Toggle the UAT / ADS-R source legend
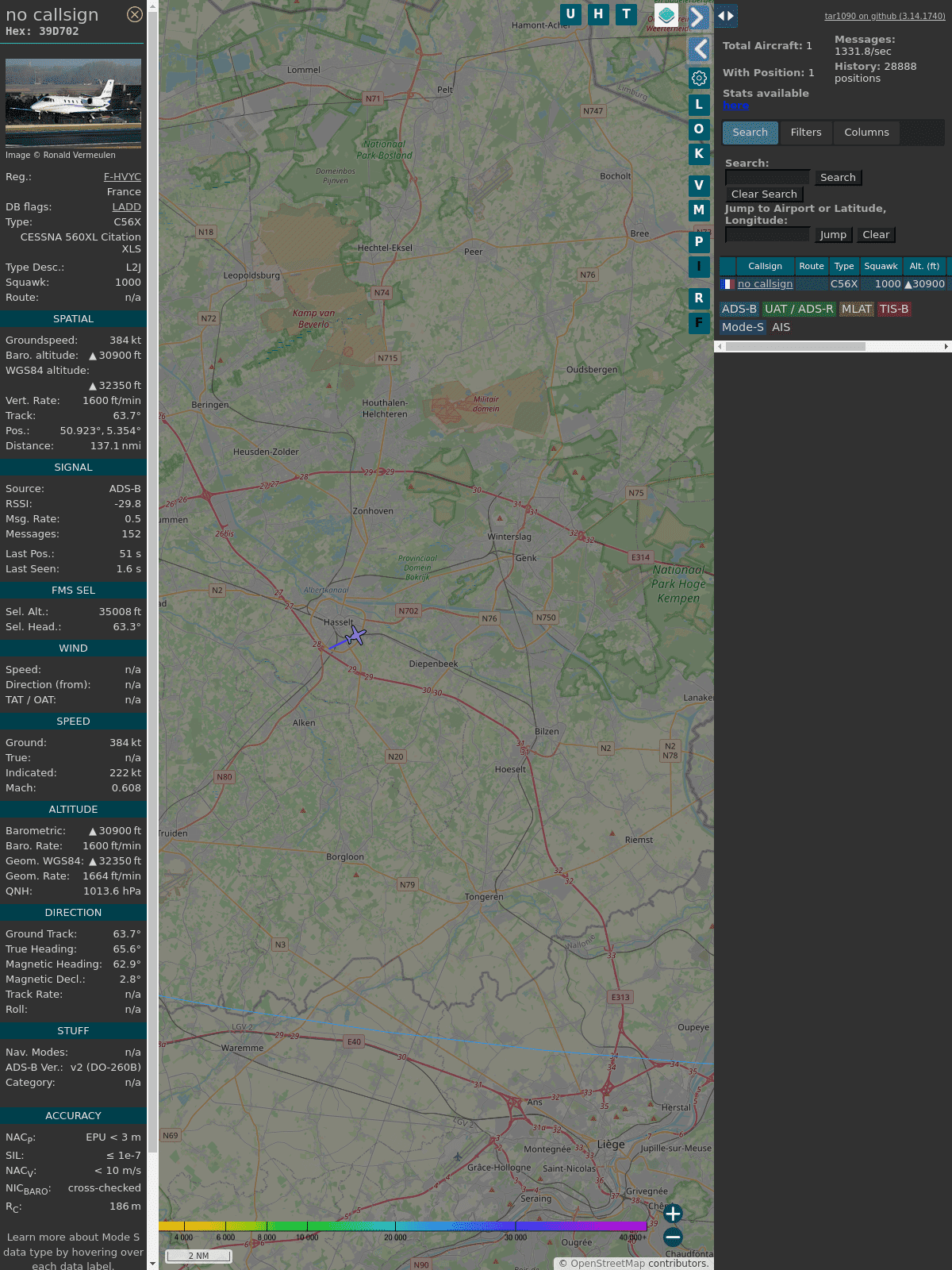Image resolution: width=952 pixels, height=1270 pixels. point(799,310)
